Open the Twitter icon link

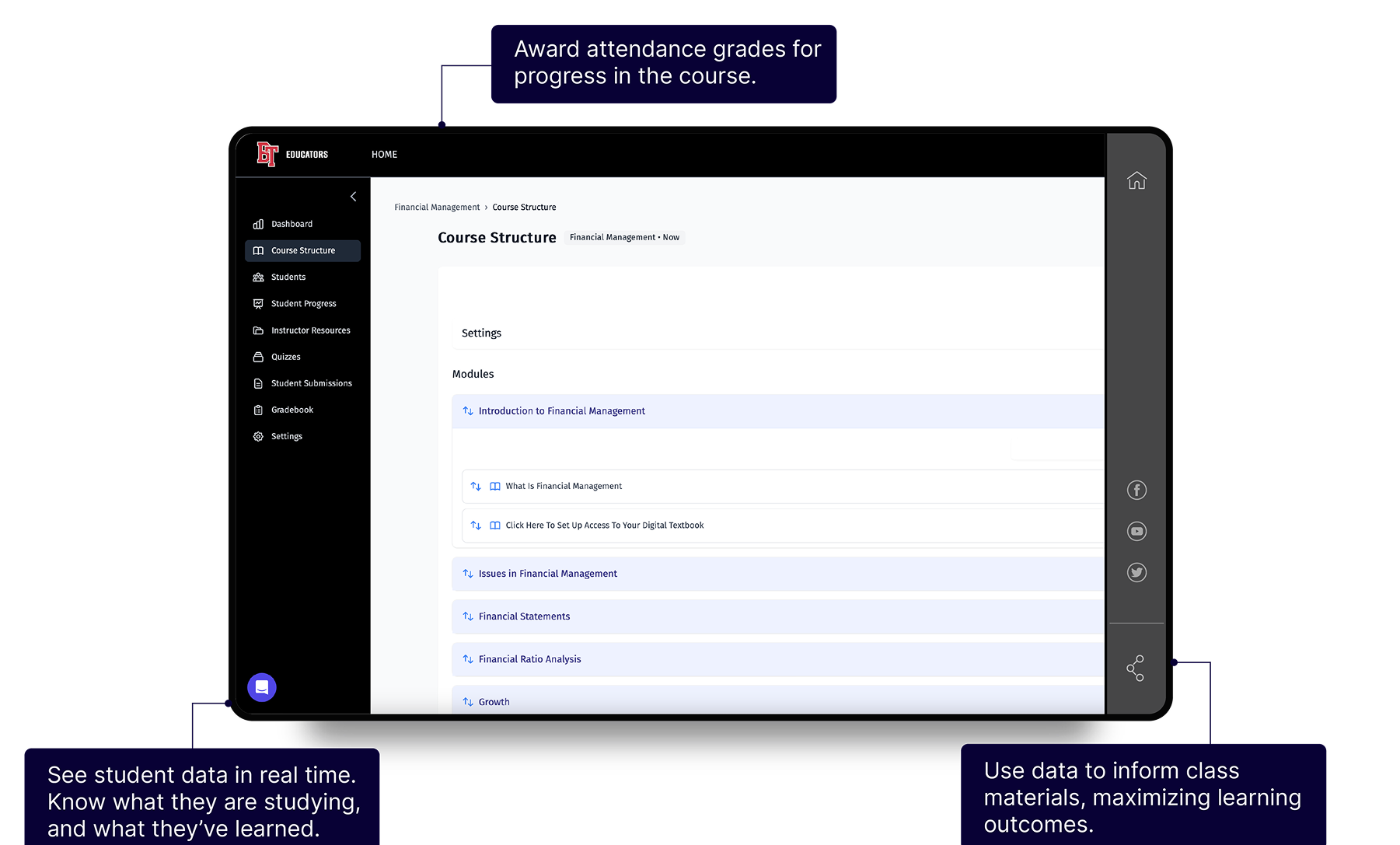(1136, 573)
